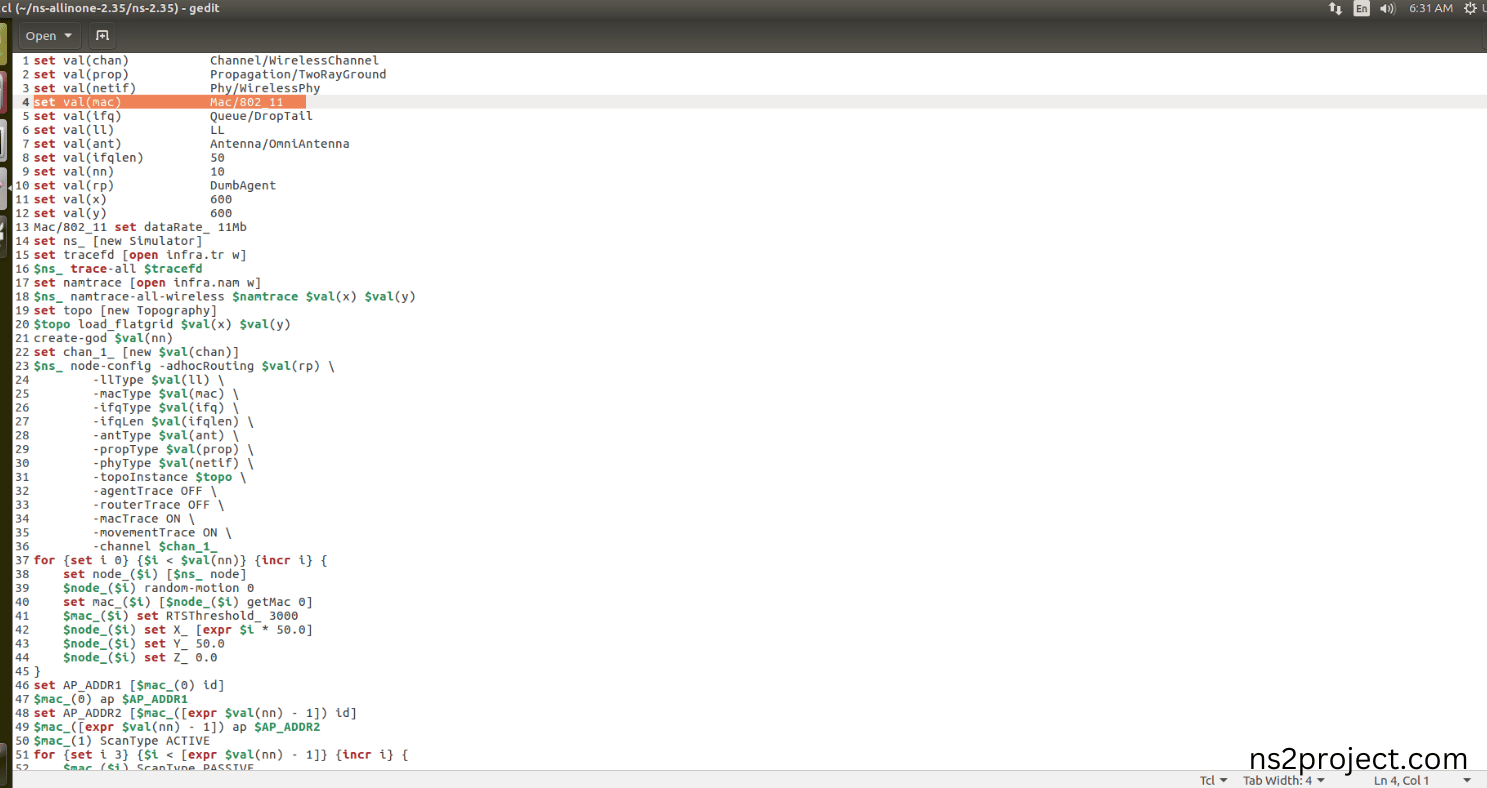Expand the dropdown arrow beside Ln 4, Col 1
This screenshot has height=788, width=1487.
pos(1467,780)
